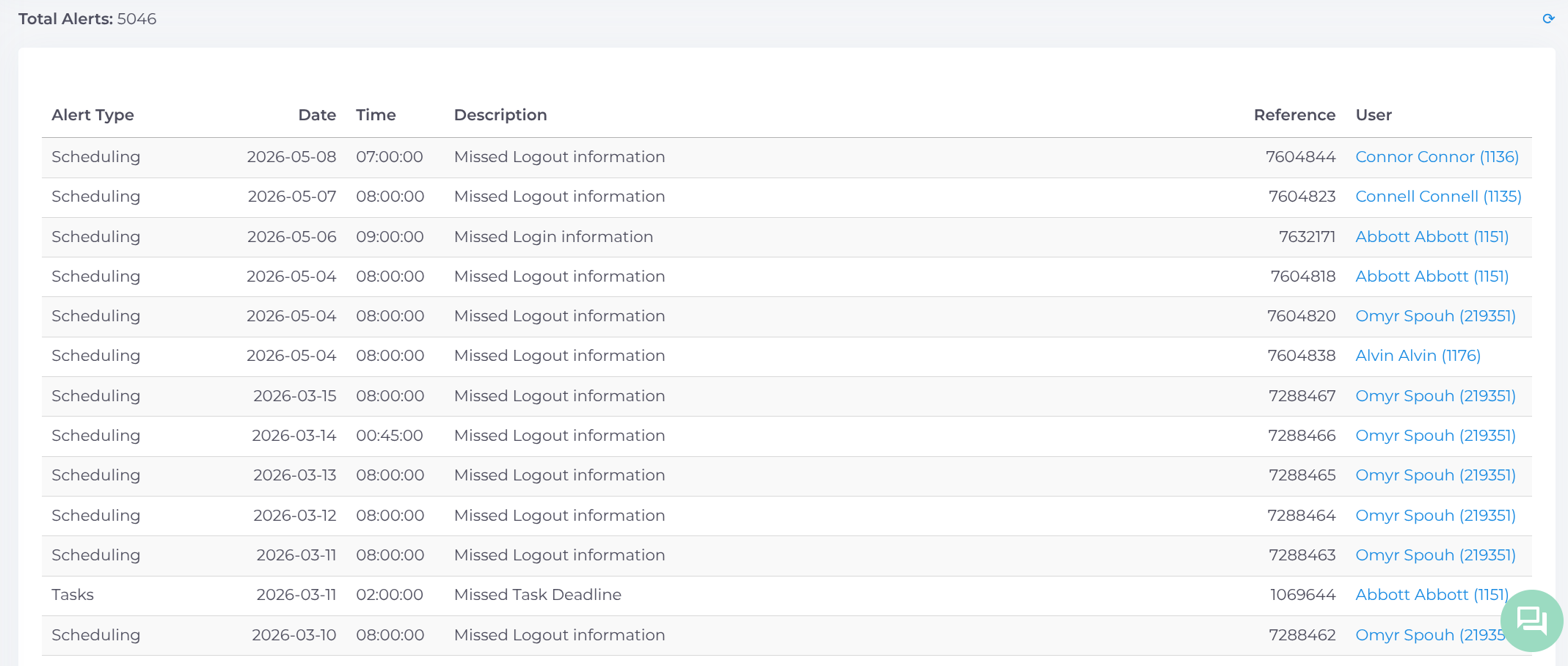Open the Alvin Alvin (1176) user link
The width and height of the screenshot is (1568, 666).
pos(1418,356)
